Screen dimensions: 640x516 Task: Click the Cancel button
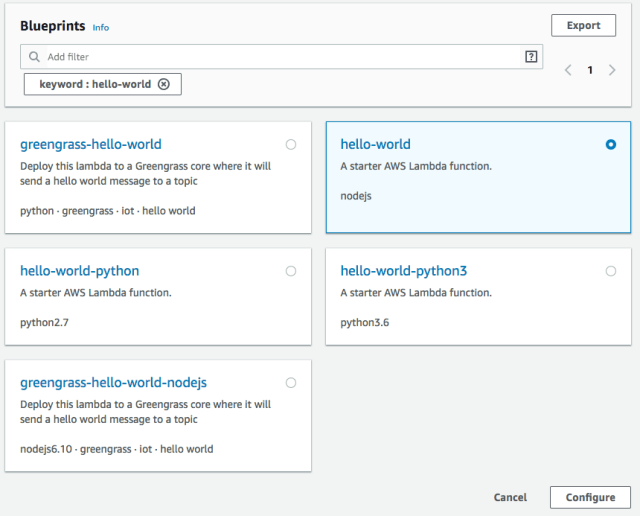coord(510,497)
